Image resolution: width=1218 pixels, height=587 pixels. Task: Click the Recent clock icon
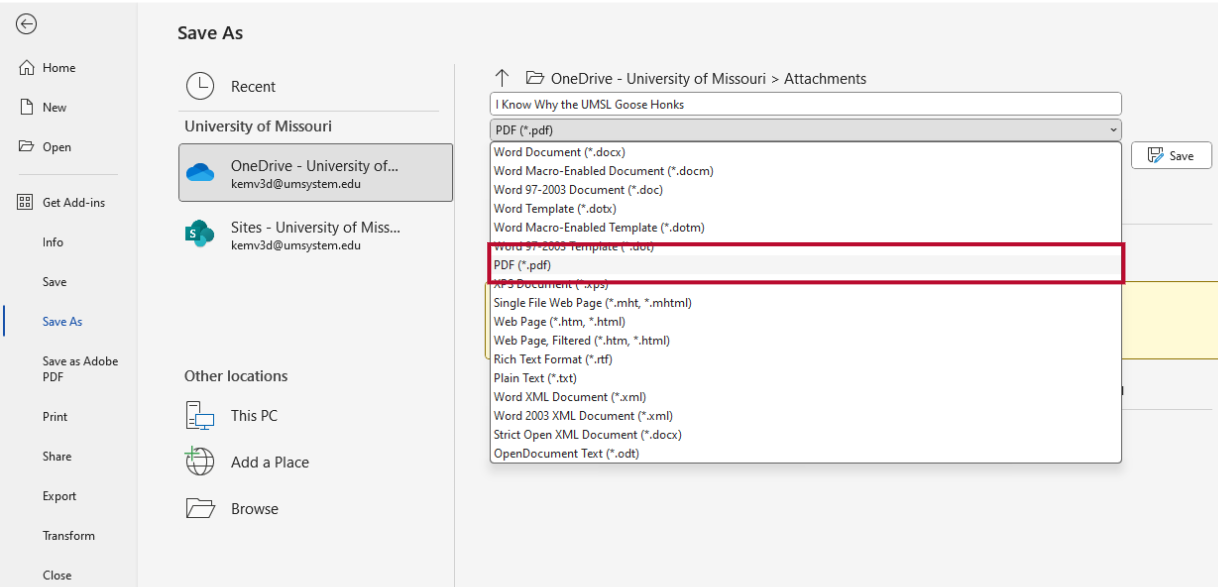[200, 87]
